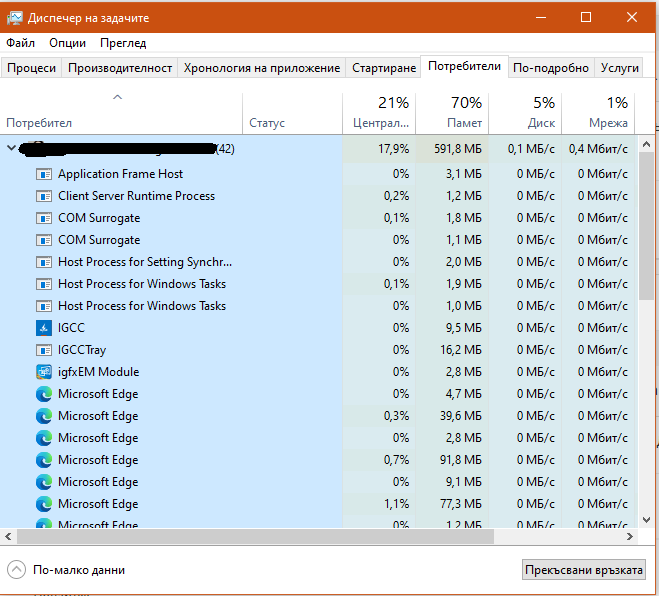Select the IGCC application icon
The height and width of the screenshot is (596, 659).
pos(44,328)
